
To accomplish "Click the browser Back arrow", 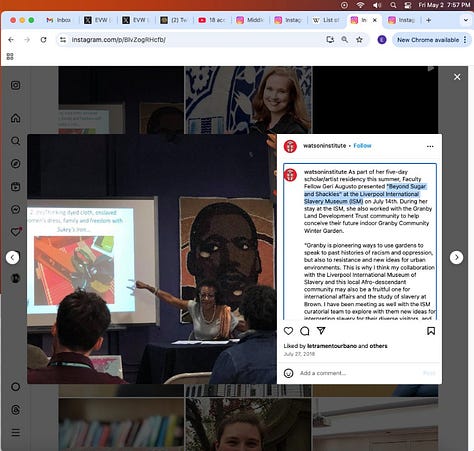I will [11, 40].
